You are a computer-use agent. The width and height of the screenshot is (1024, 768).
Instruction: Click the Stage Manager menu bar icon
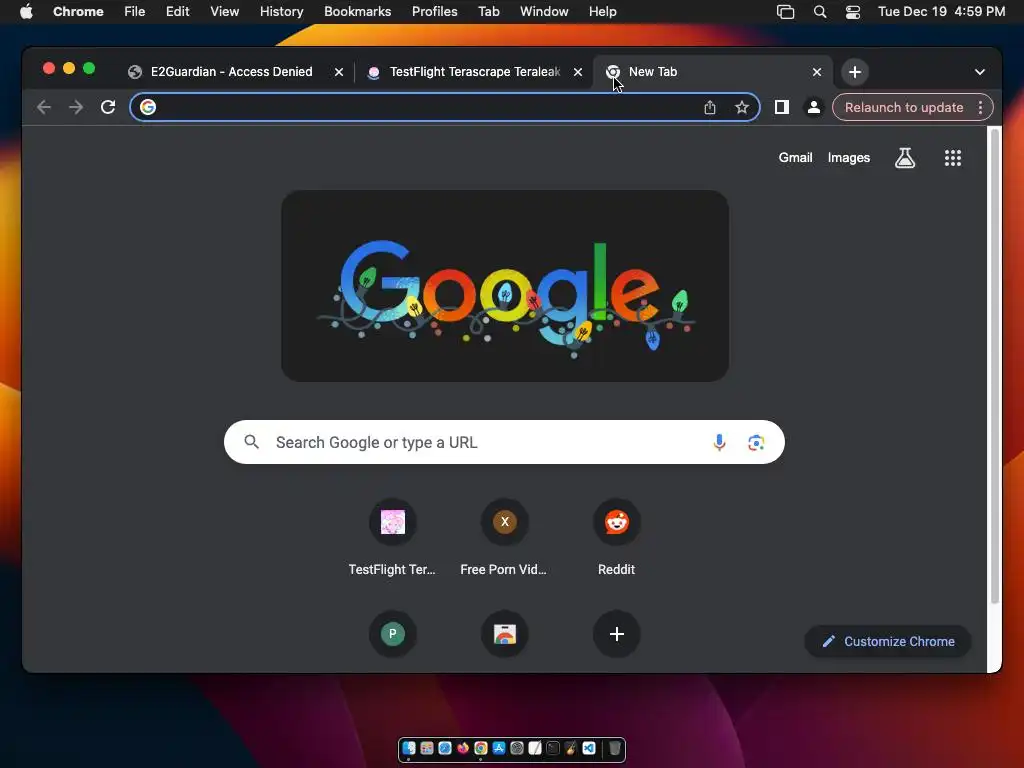[x=786, y=12]
